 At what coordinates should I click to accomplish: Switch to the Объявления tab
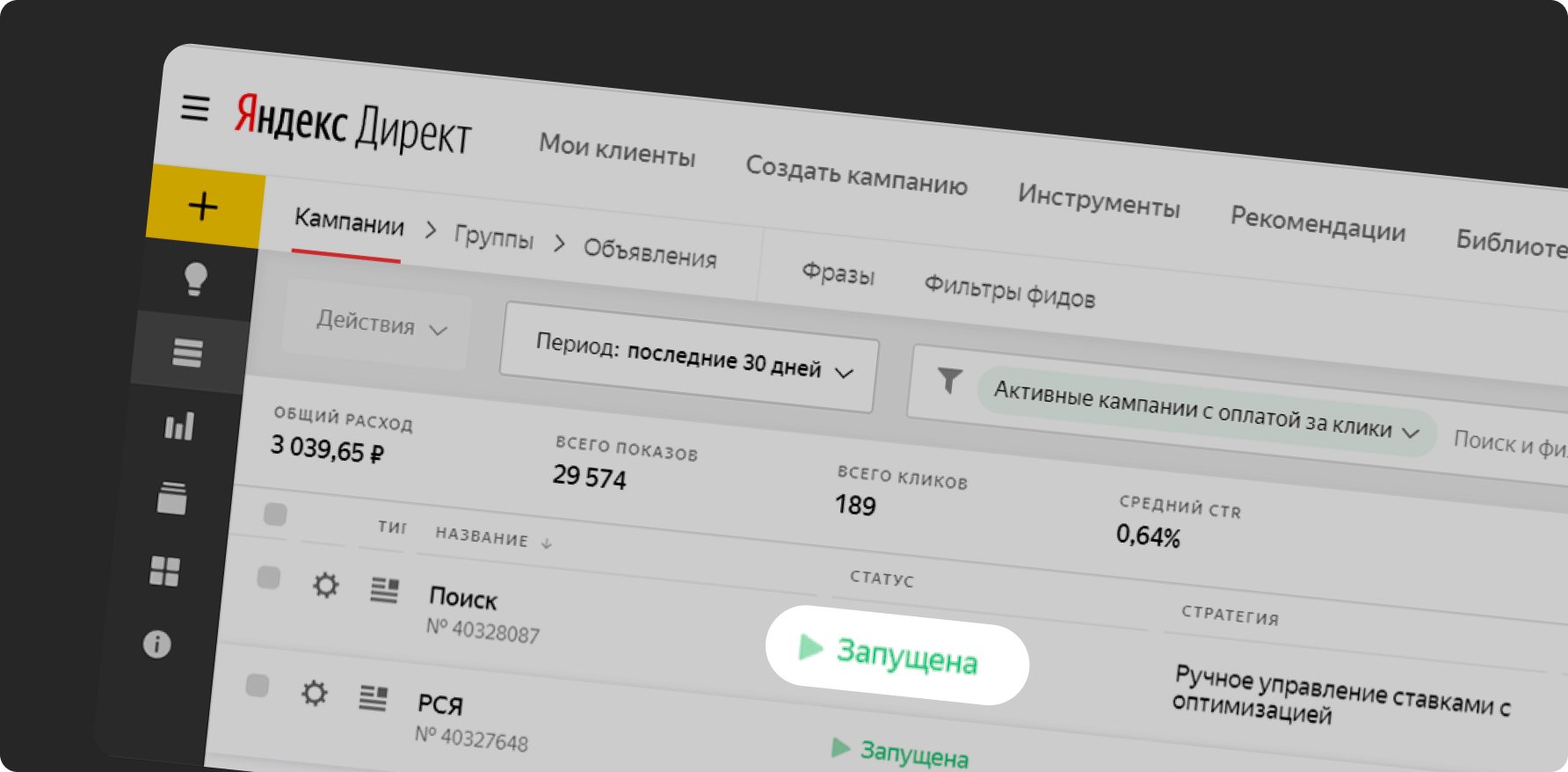(x=650, y=252)
